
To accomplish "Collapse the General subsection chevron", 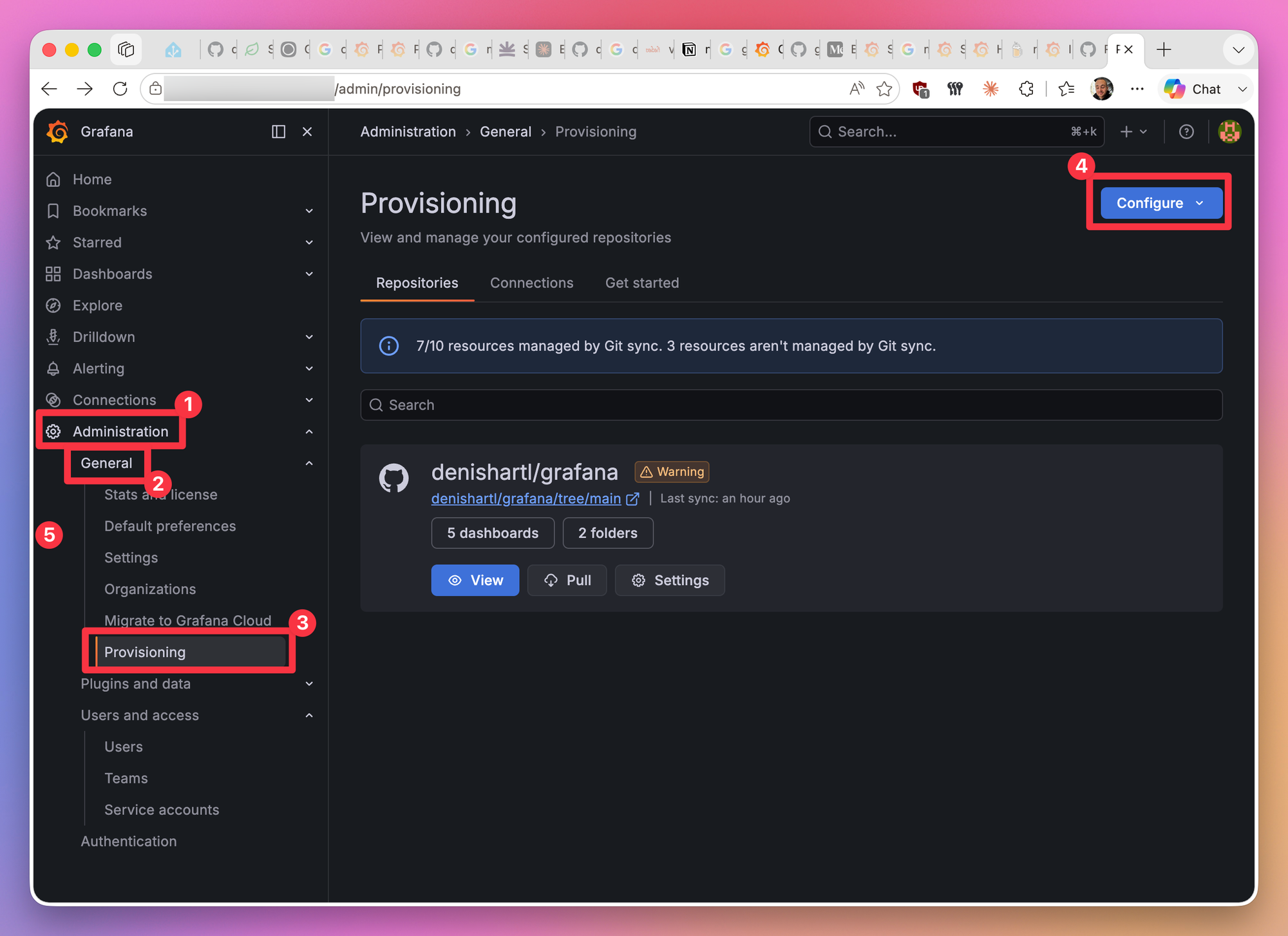I will coord(309,463).
